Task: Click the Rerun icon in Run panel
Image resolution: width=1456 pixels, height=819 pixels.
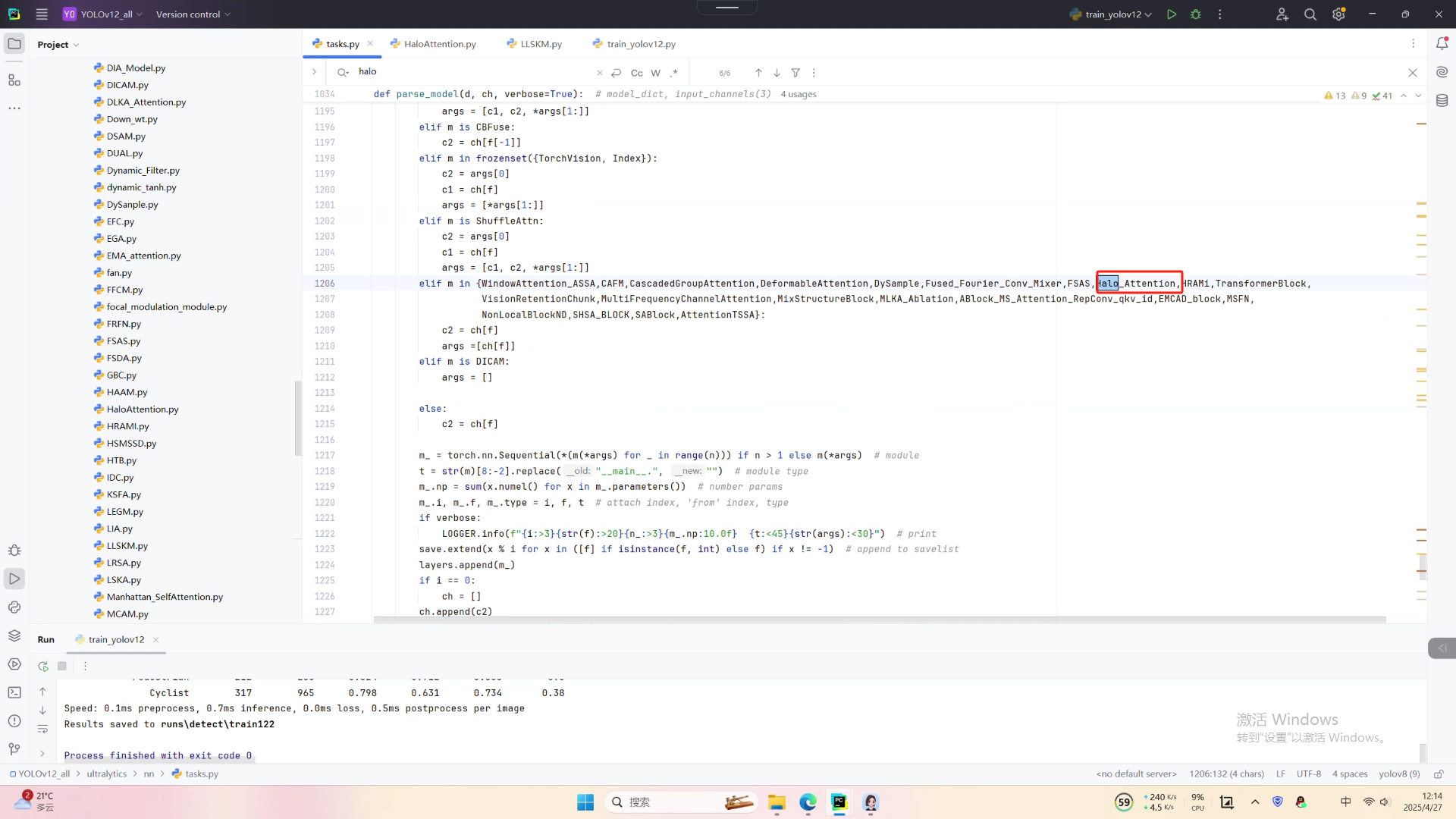Action: (43, 666)
